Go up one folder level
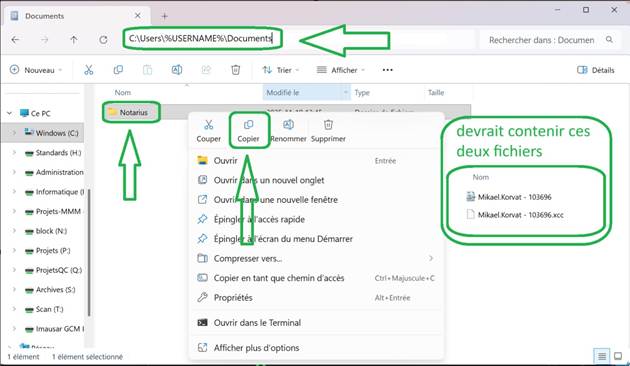Screen dimensions: 630x366 74,39
